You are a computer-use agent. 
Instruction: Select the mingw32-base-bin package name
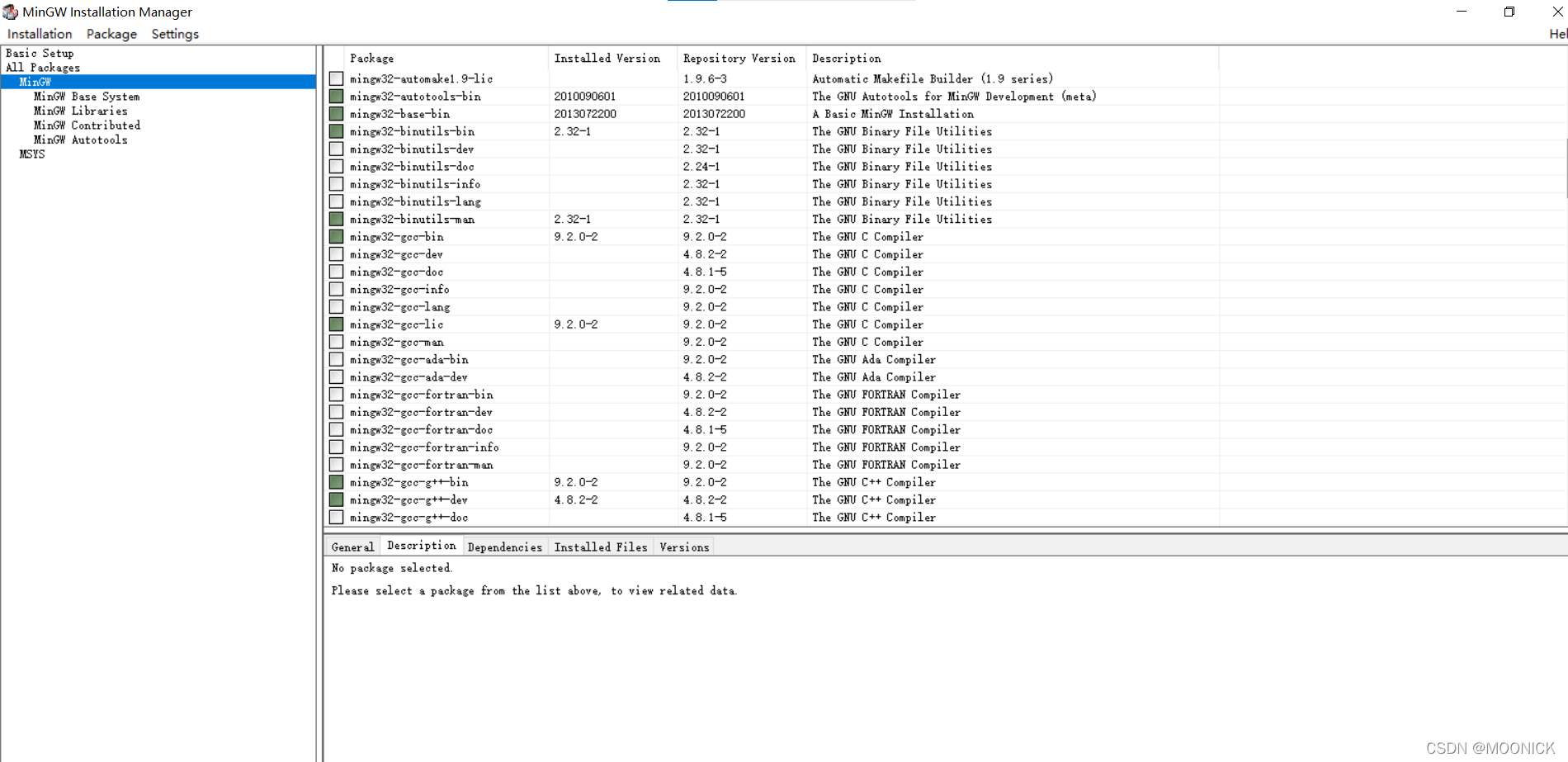point(399,114)
